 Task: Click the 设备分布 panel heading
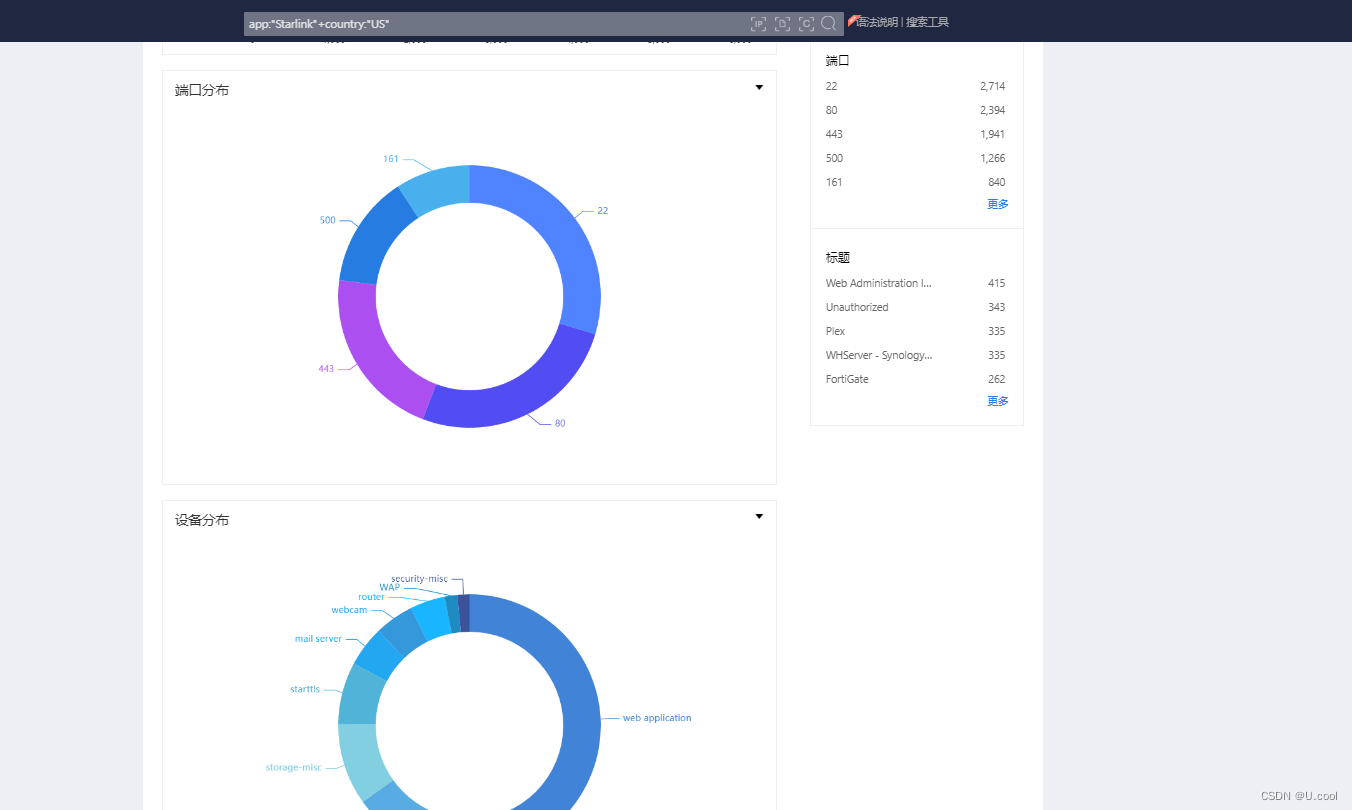click(202, 520)
